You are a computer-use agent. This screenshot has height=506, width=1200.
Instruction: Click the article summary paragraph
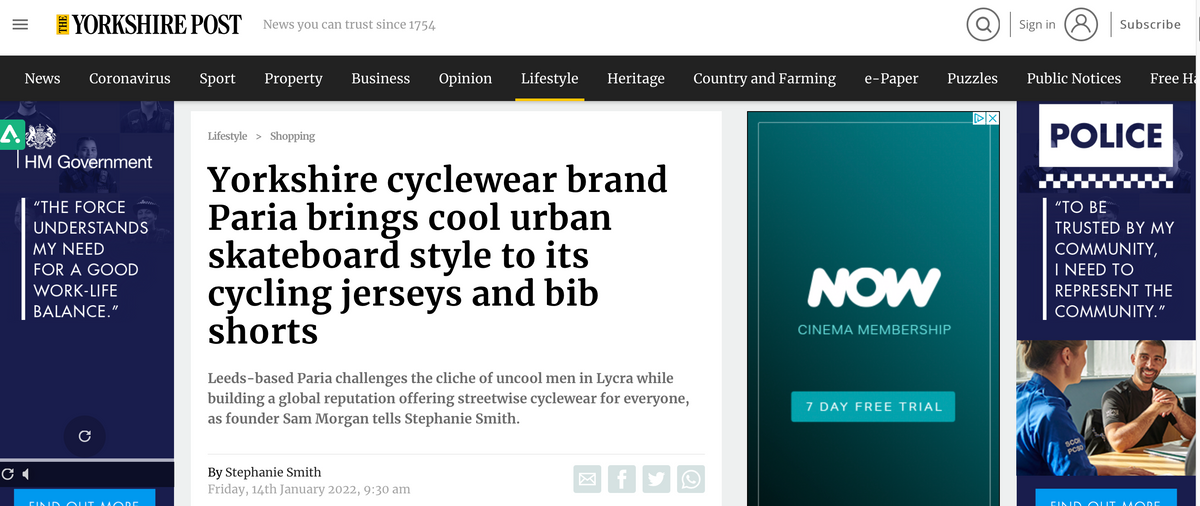coord(448,398)
